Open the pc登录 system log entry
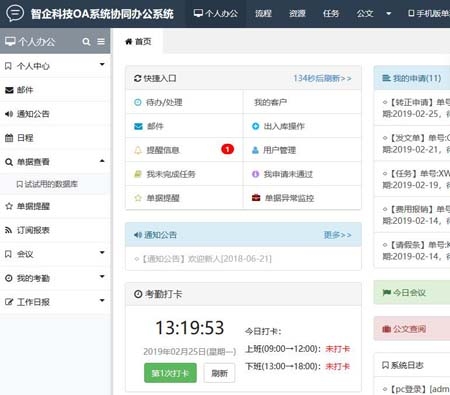Viewport: 450px width, 395px height. point(416,389)
